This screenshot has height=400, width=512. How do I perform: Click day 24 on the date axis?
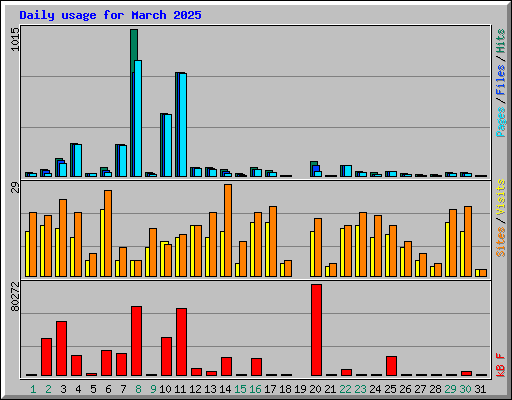[x=375, y=389]
